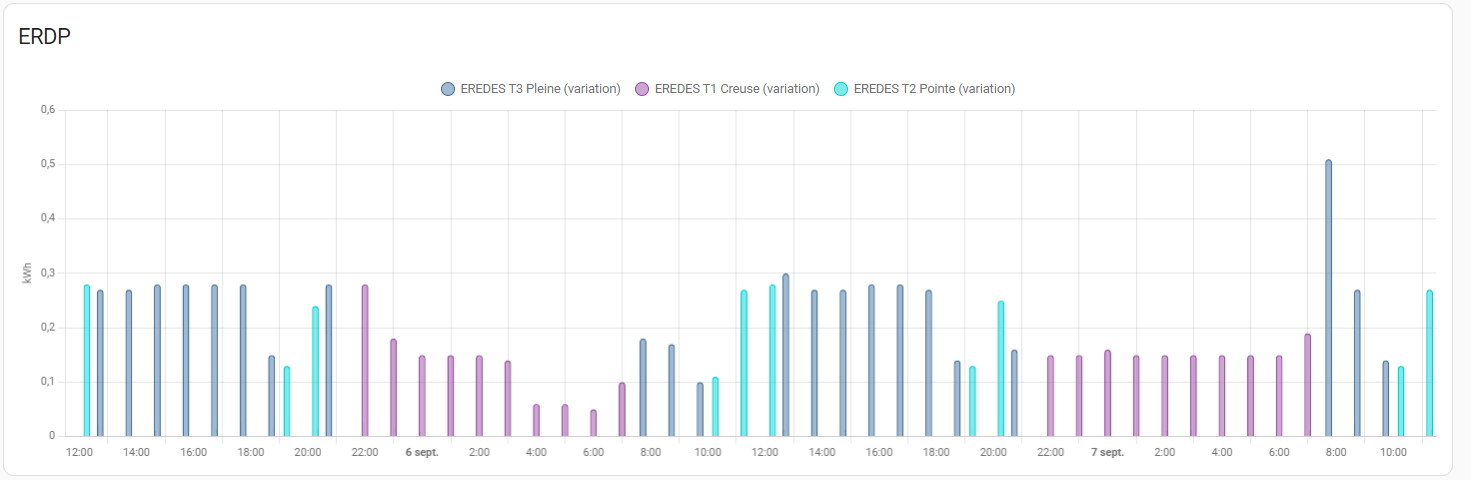The image size is (1471, 480).
Task: Click the 0,5 y-axis value label
Action: pos(47,164)
